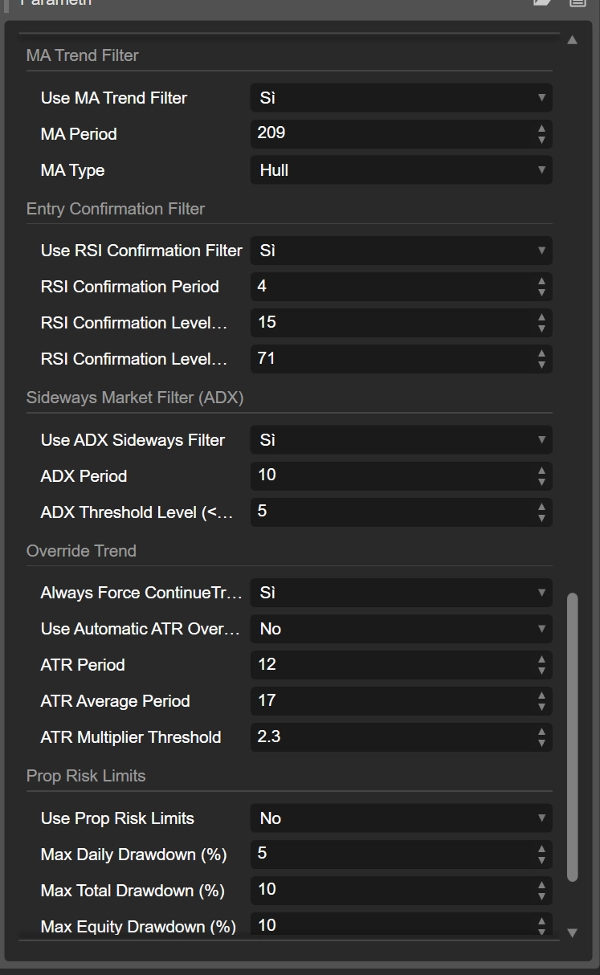Open the Use ADX Sideways Filter dropdown

coord(400,439)
